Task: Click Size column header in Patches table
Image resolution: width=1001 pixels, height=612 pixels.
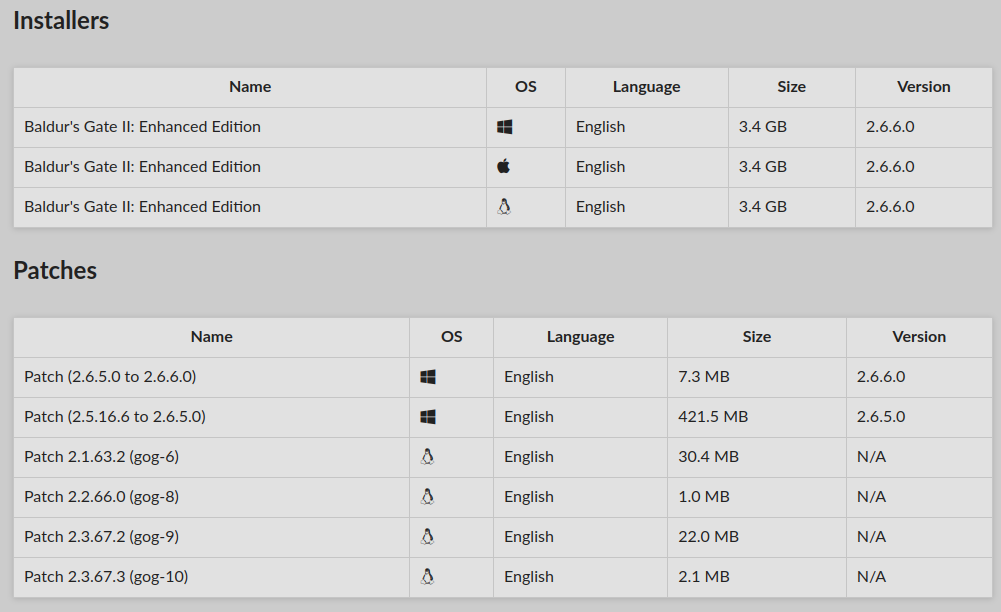Action: click(x=757, y=337)
